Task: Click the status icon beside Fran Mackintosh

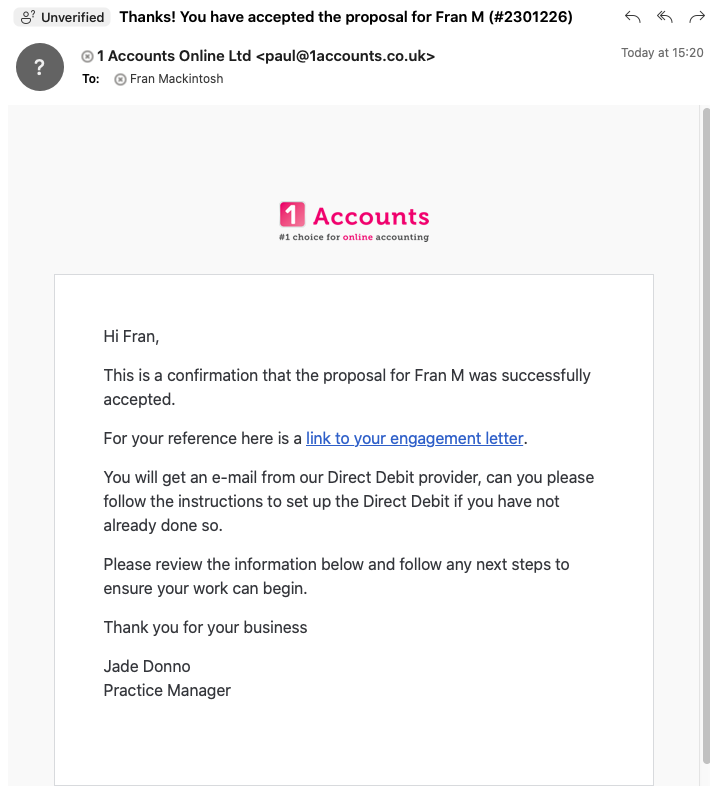Action: (120, 79)
